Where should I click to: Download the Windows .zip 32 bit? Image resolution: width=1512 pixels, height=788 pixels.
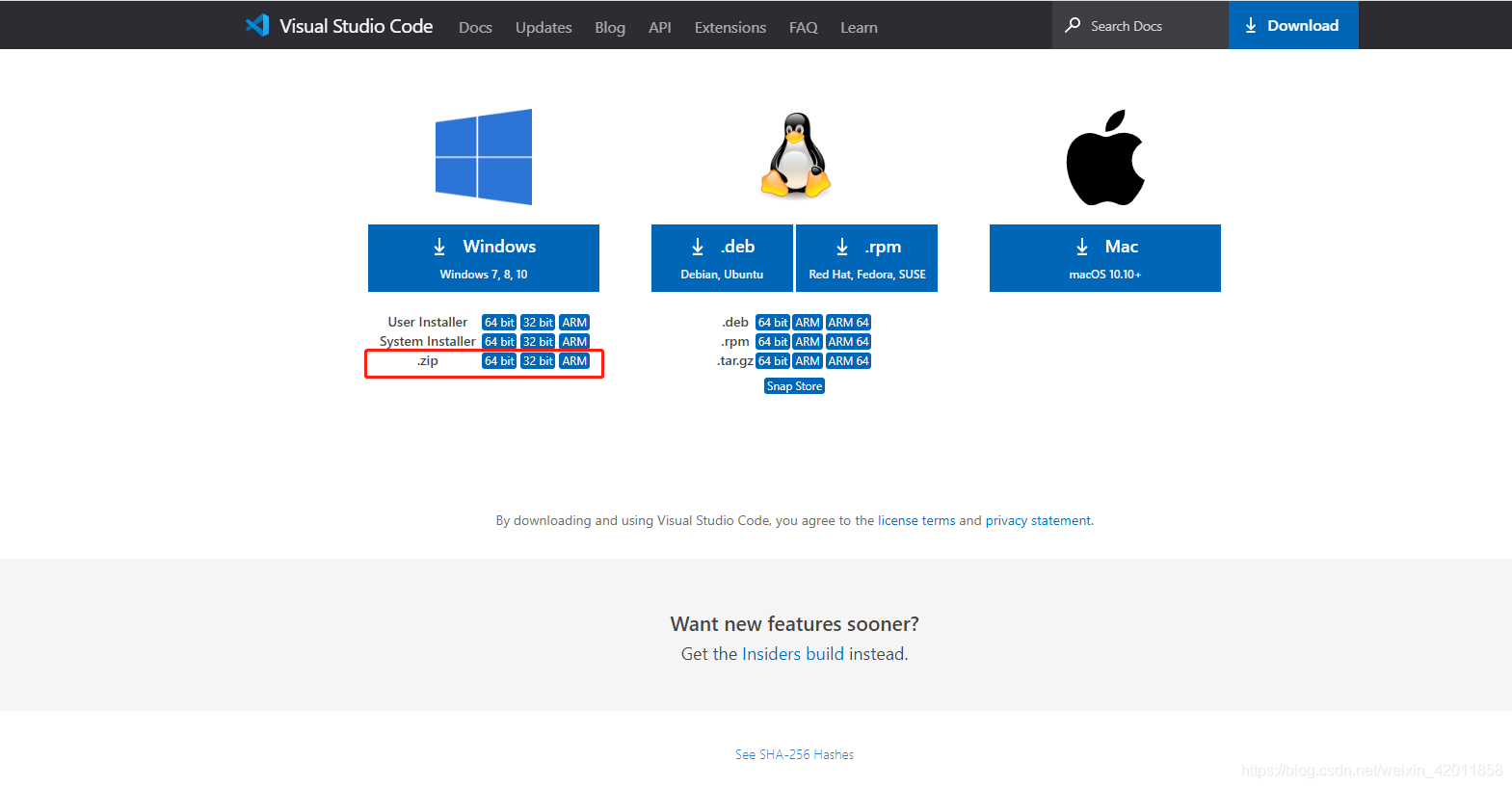[x=538, y=361]
